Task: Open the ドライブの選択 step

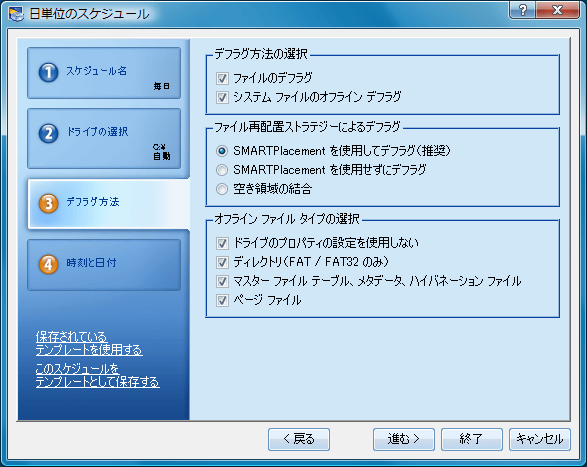Action: coord(104,139)
